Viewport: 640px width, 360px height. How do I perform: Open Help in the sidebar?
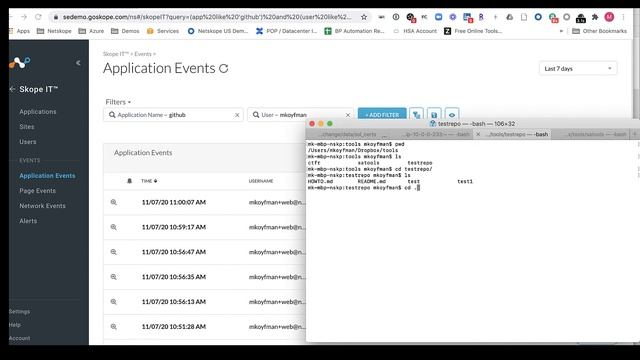pos(15,325)
